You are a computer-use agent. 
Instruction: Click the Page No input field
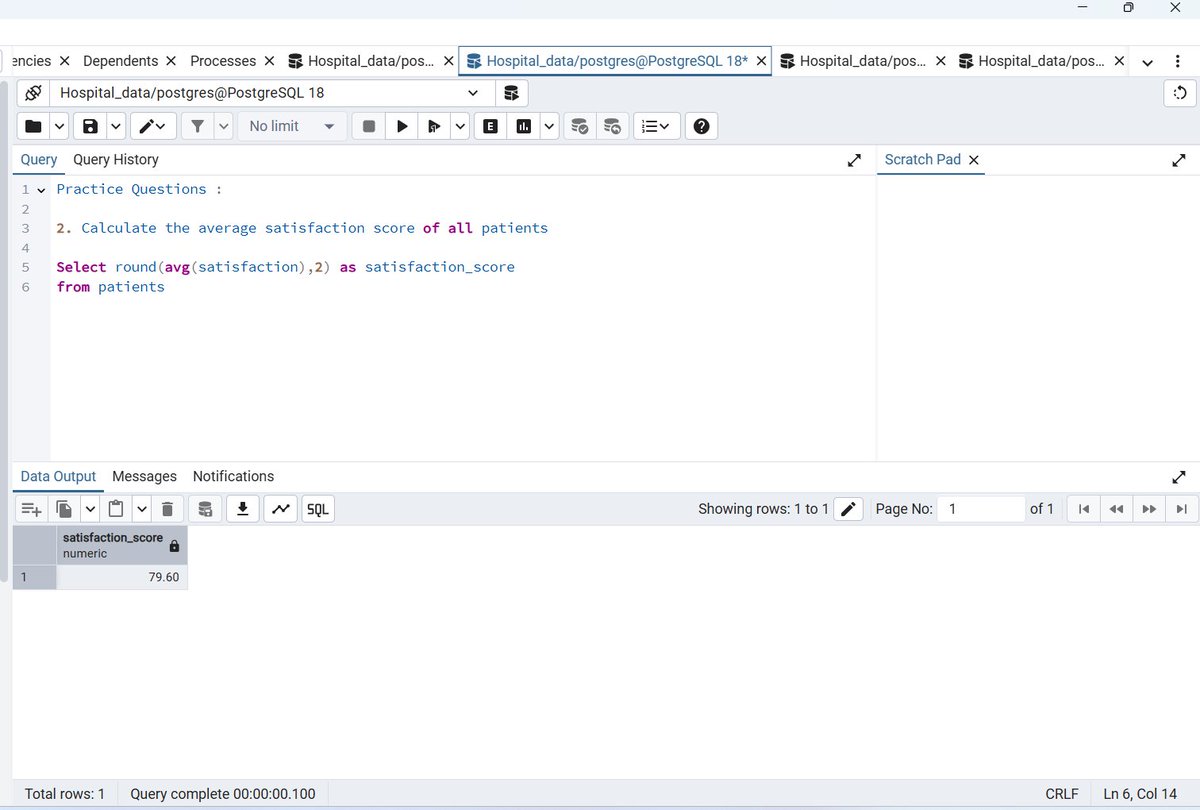(x=982, y=509)
